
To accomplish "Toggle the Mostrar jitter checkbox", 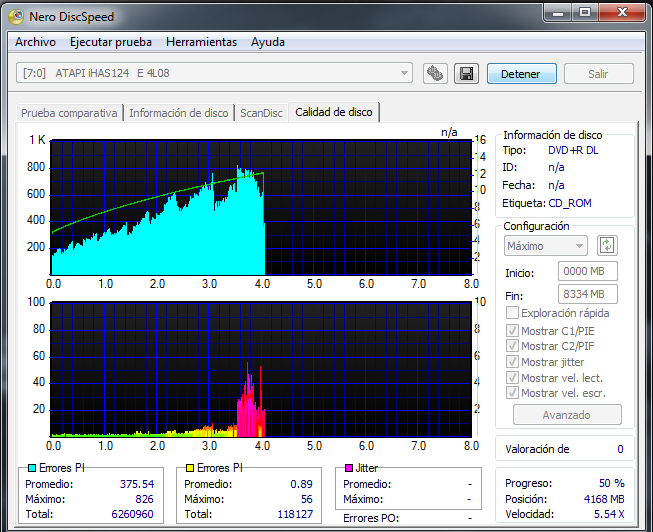I will [514, 362].
